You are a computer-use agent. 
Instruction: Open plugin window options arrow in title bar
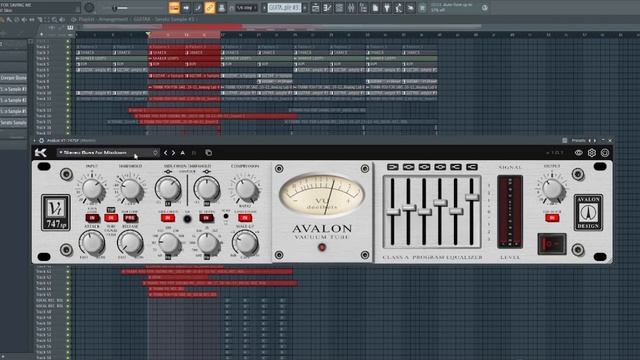35,140
